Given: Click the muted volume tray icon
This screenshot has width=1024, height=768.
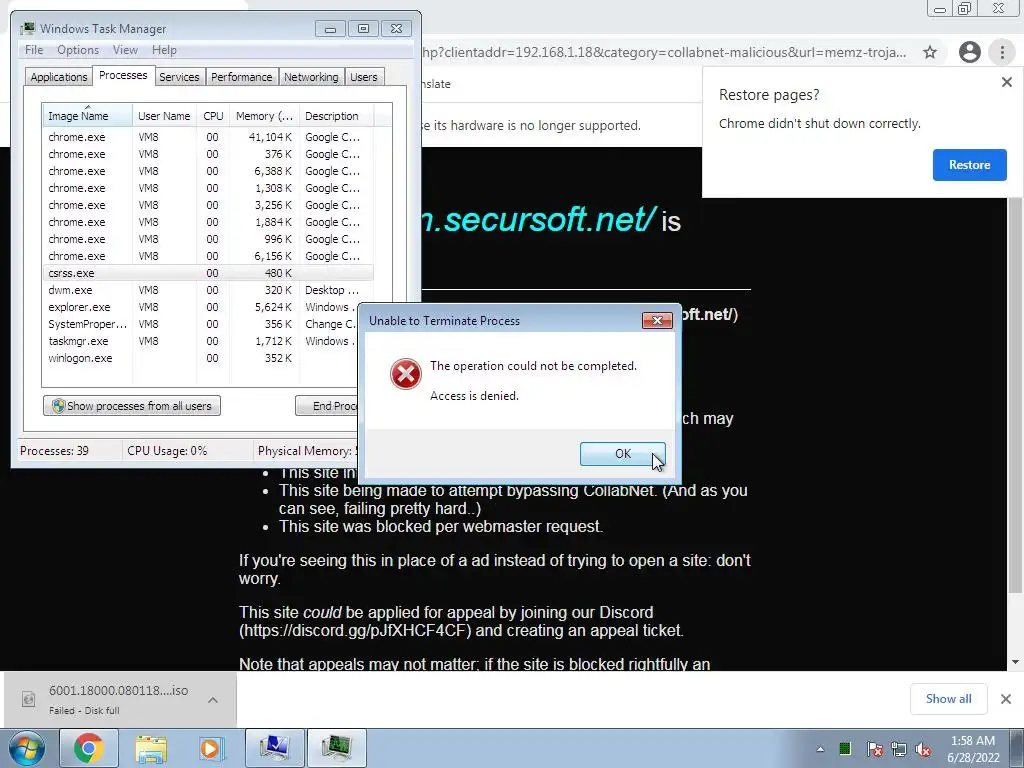Looking at the screenshot, I should coord(923,749).
